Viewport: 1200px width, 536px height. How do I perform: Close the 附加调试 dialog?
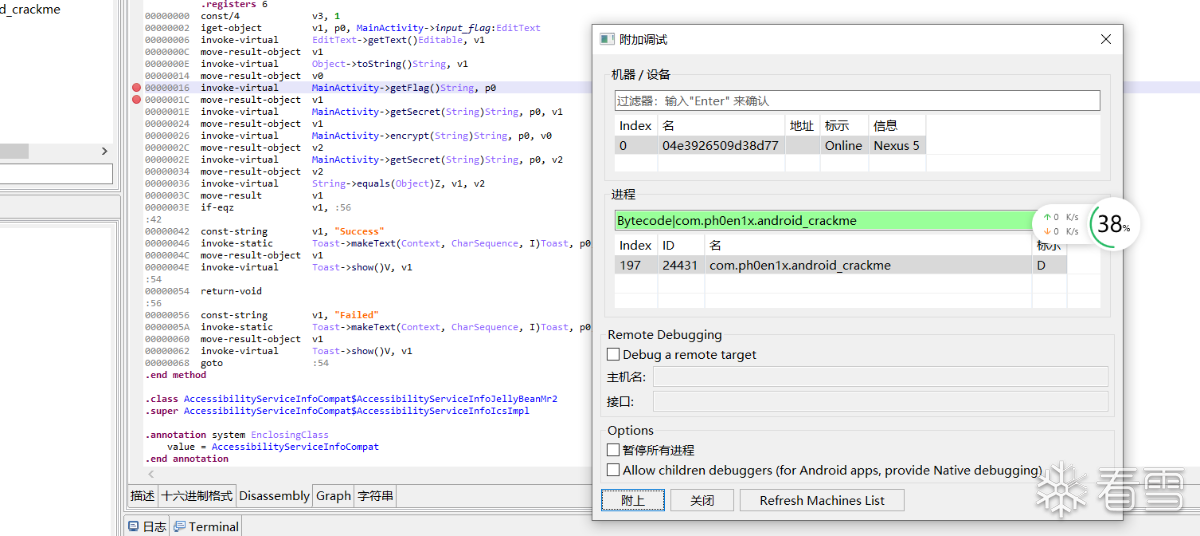(x=1105, y=39)
